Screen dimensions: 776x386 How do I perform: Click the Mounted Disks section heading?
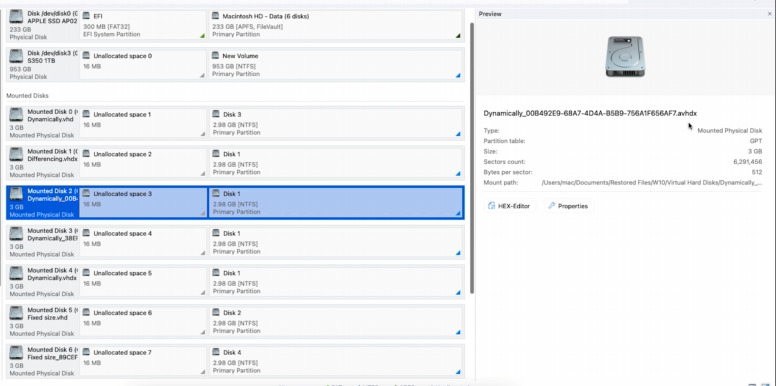pos(27,96)
